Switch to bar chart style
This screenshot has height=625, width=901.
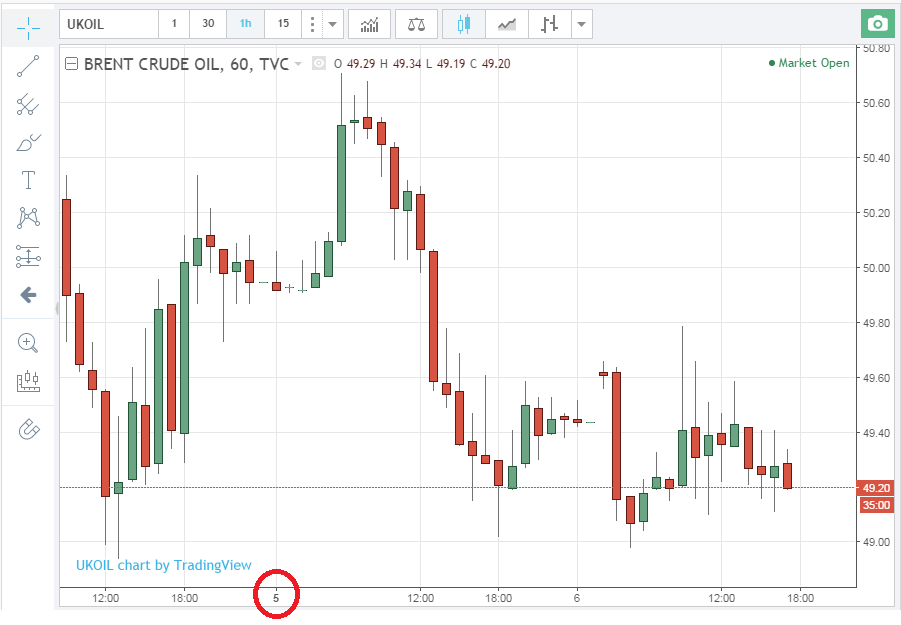point(549,24)
